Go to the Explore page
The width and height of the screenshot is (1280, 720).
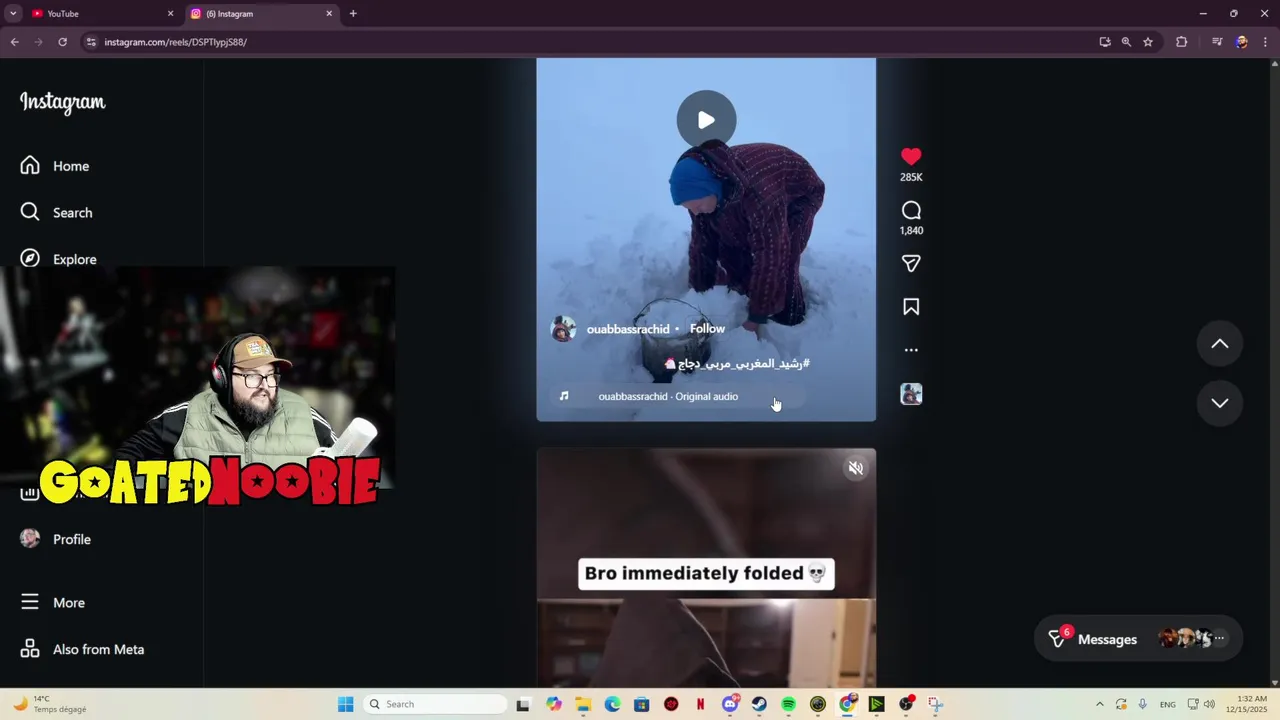pyautogui.click(x=59, y=259)
